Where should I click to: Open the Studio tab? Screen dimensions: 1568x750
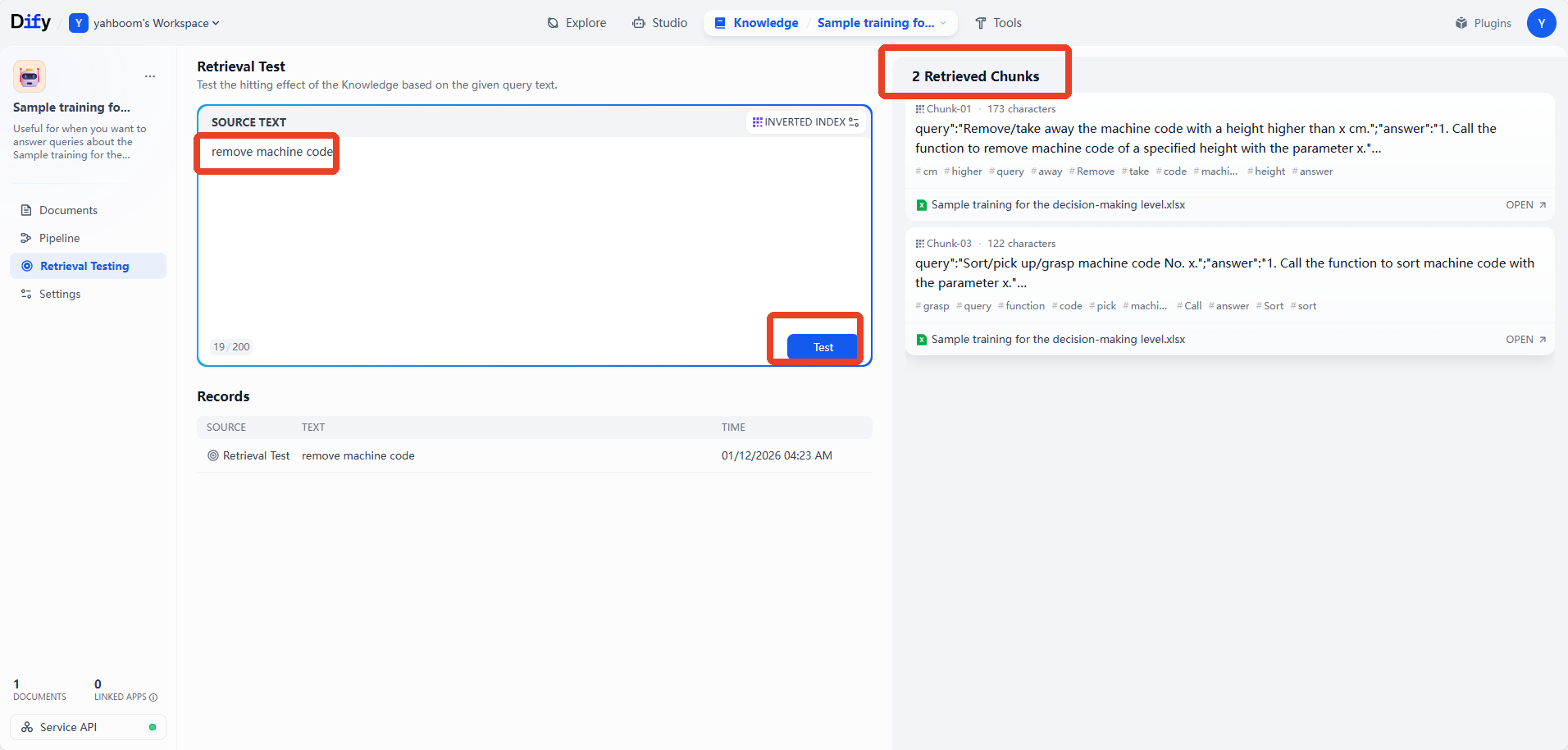660,23
